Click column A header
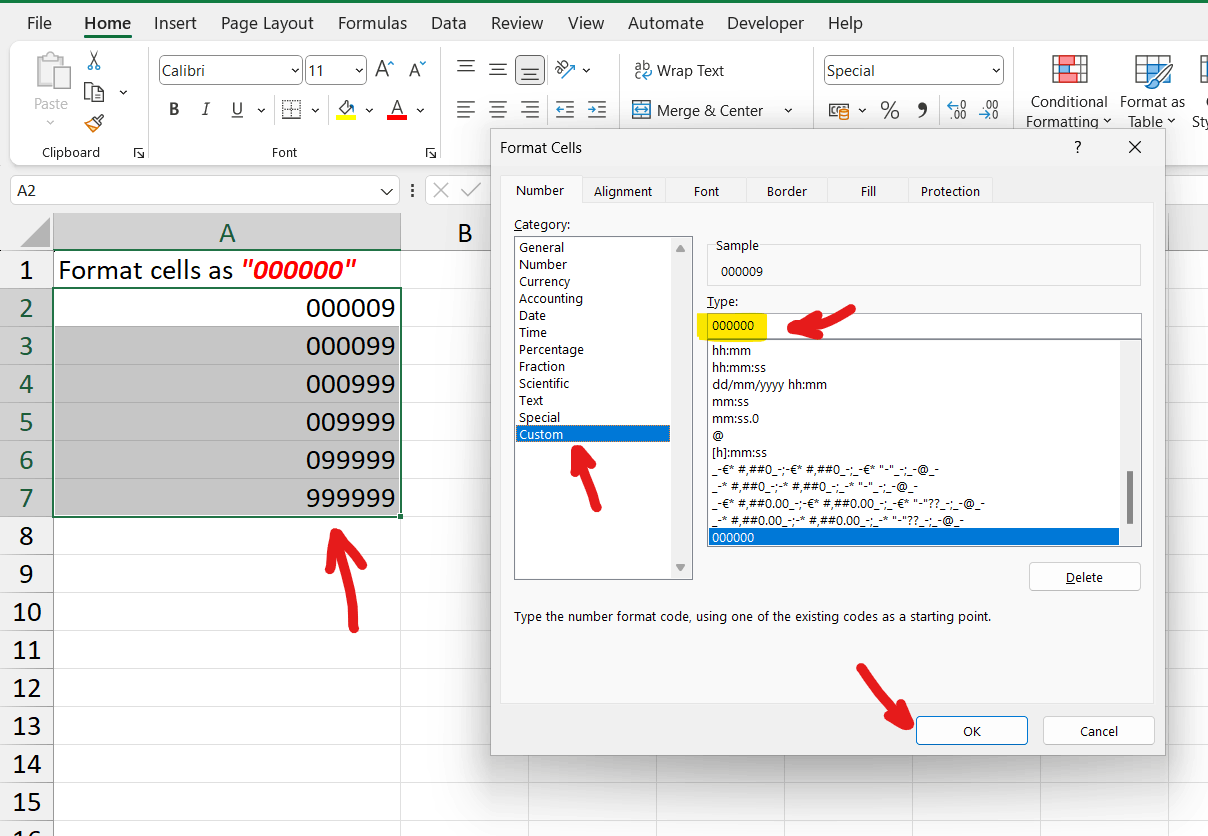1208x836 pixels. tap(227, 232)
